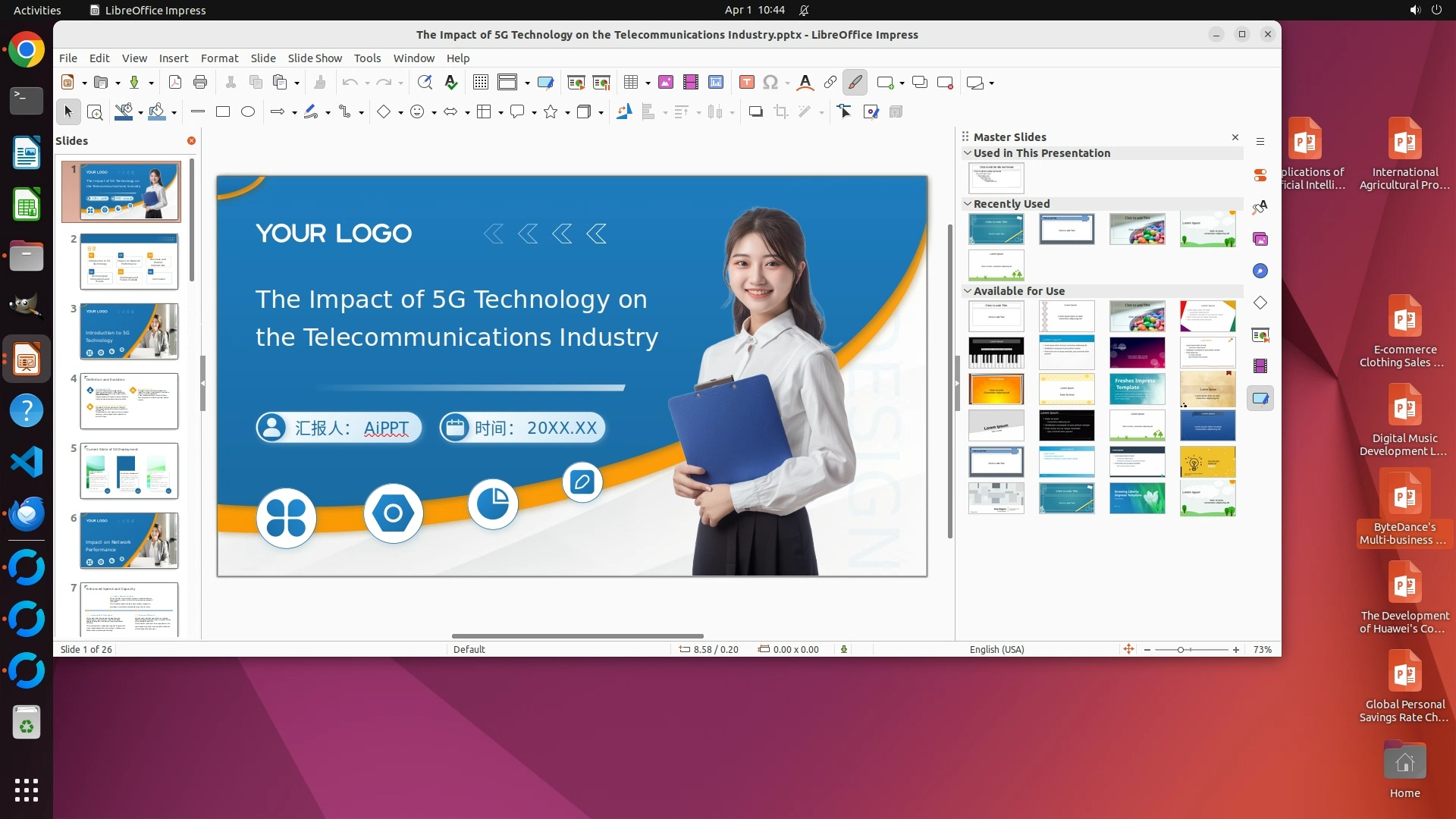Collapse the Recently Used section
The height and width of the screenshot is (819, 1456).
tap(968, 204)
